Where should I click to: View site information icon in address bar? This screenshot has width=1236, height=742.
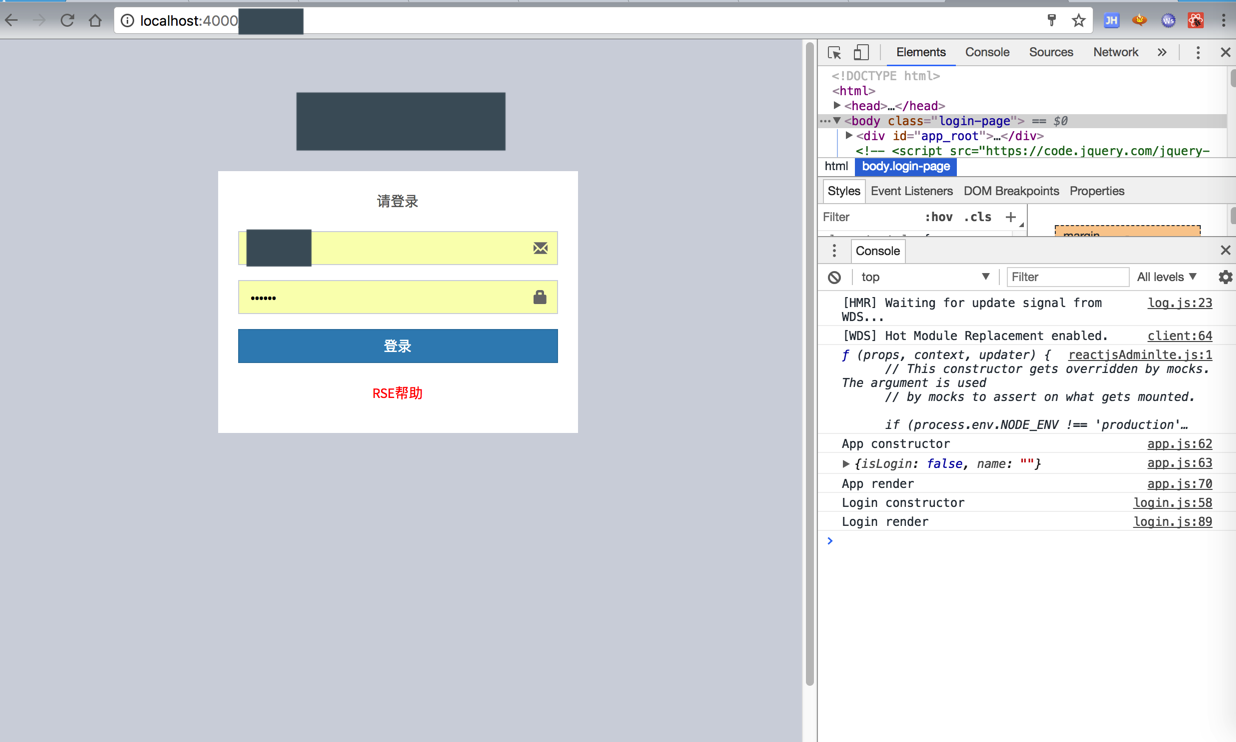pos(127,20)
